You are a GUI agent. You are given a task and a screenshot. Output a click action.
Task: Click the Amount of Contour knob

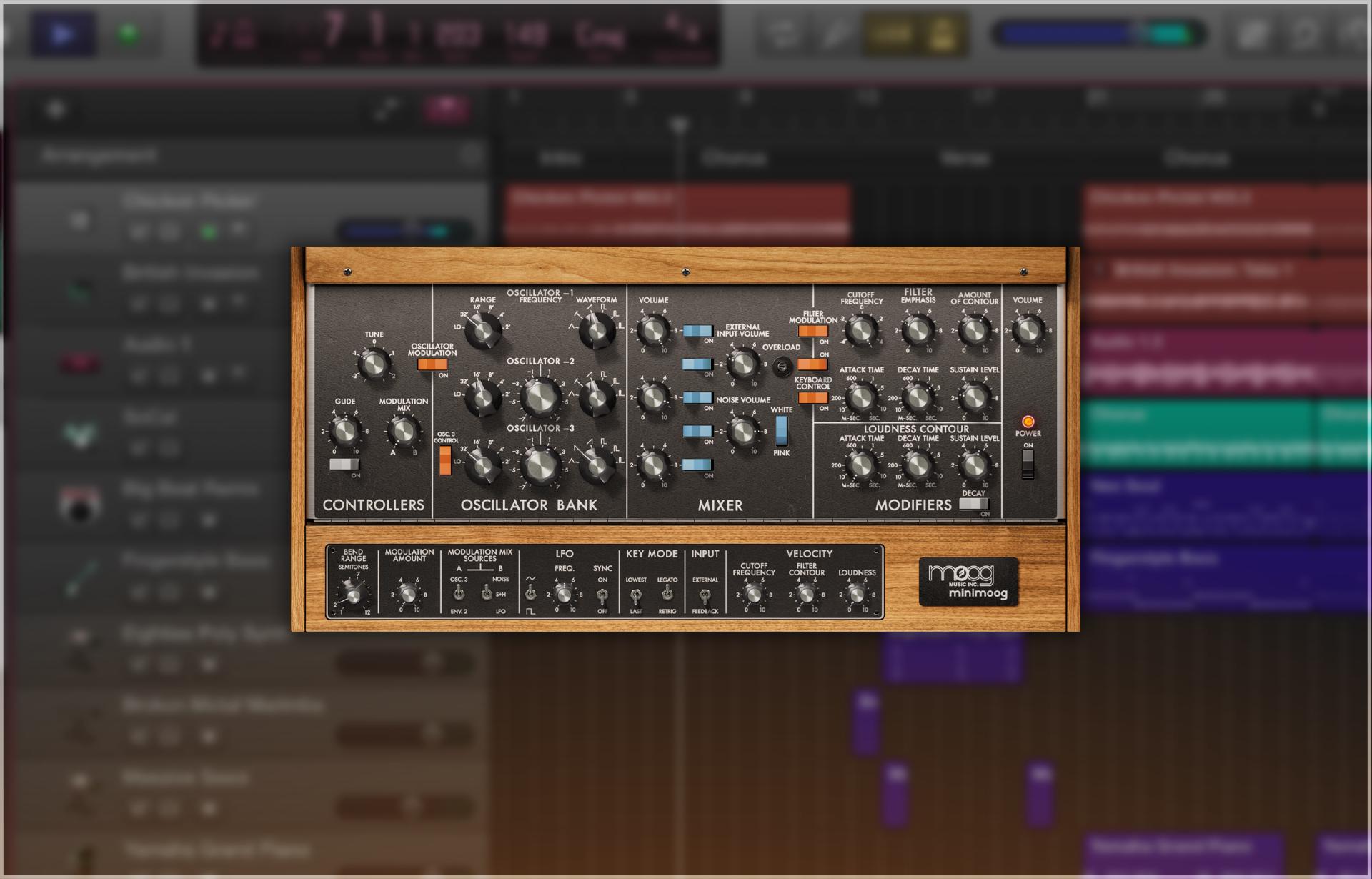[973, 329]
